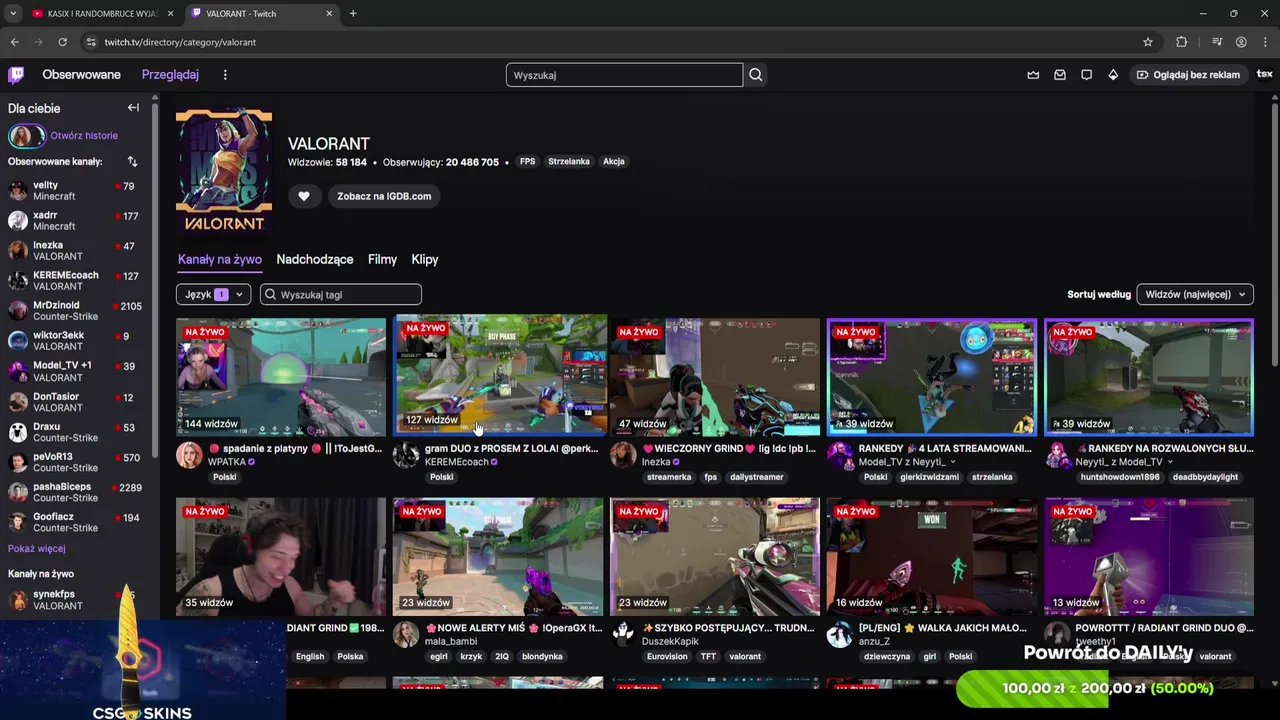Collapse the Dla ciebie sidebar
Viewport: 1280px width, 720px height.
[x=133, y=108]
